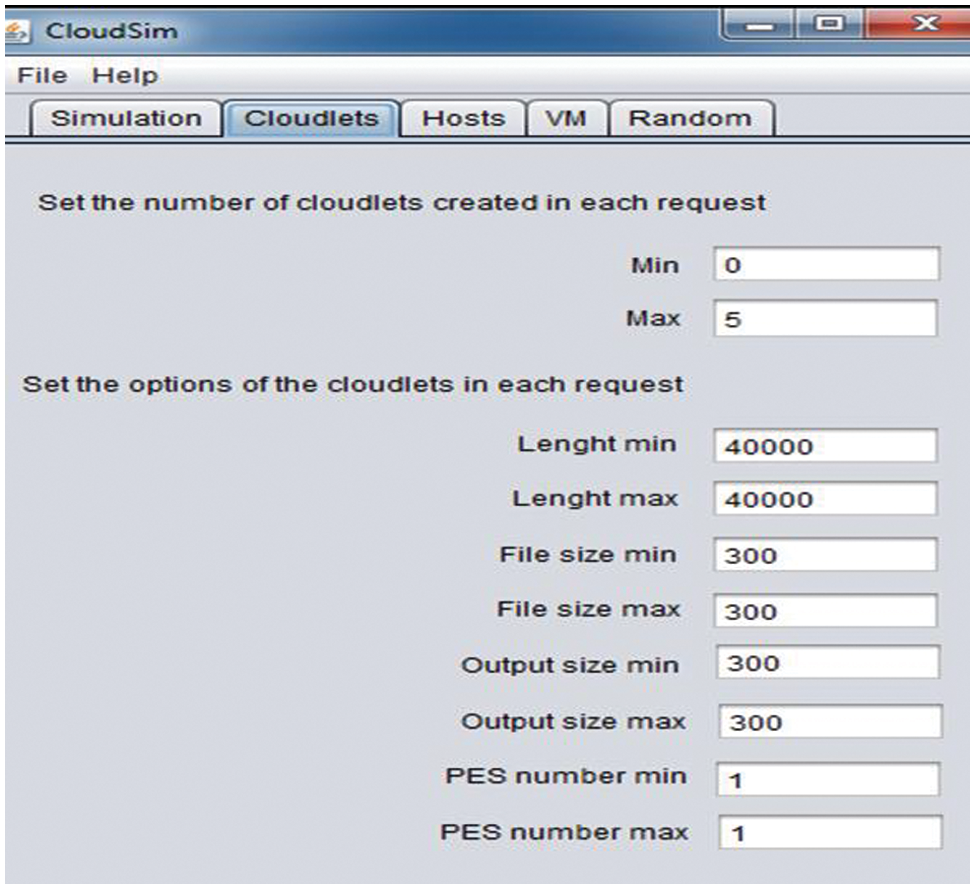Focus the File size max field
Screen dimensions: 975x889
(x=826, y=610)
